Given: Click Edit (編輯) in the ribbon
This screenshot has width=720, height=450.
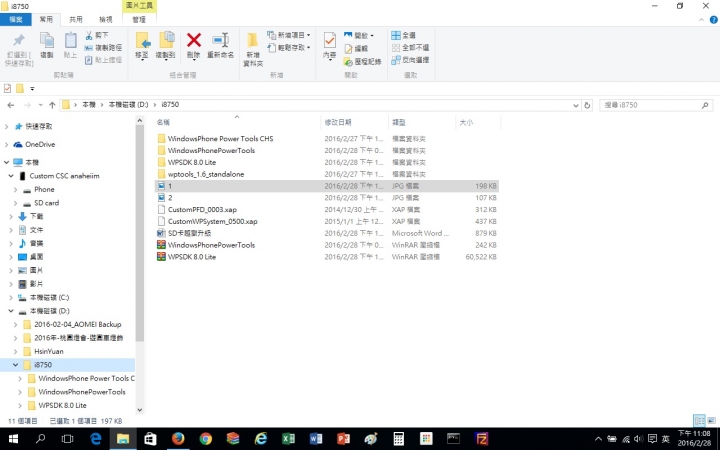Looking at the screenshot, I should 356,48.
